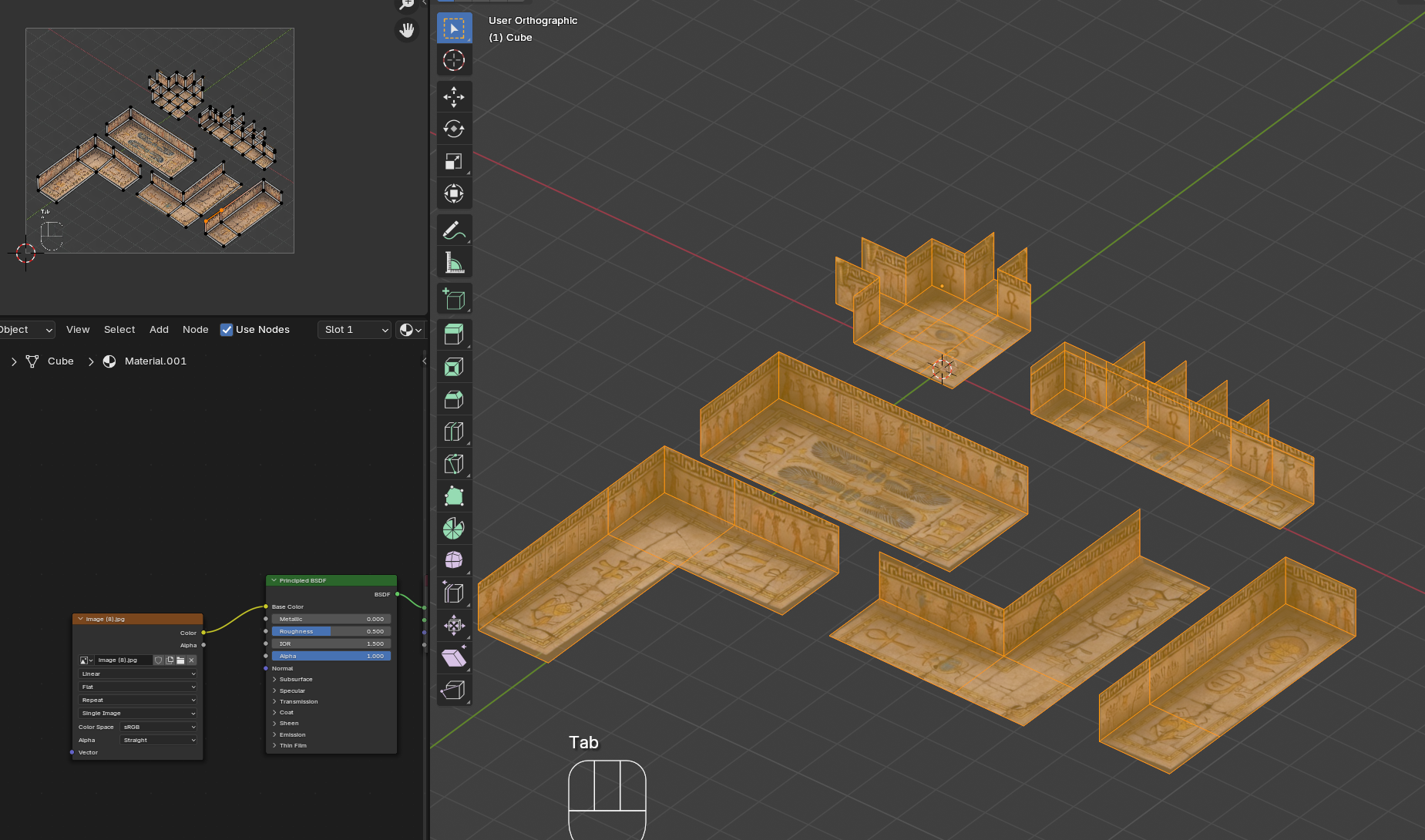The image size is (1425, 840).
Task: Click Material.001 in the breadcrumb
Action: click(156, 361)
